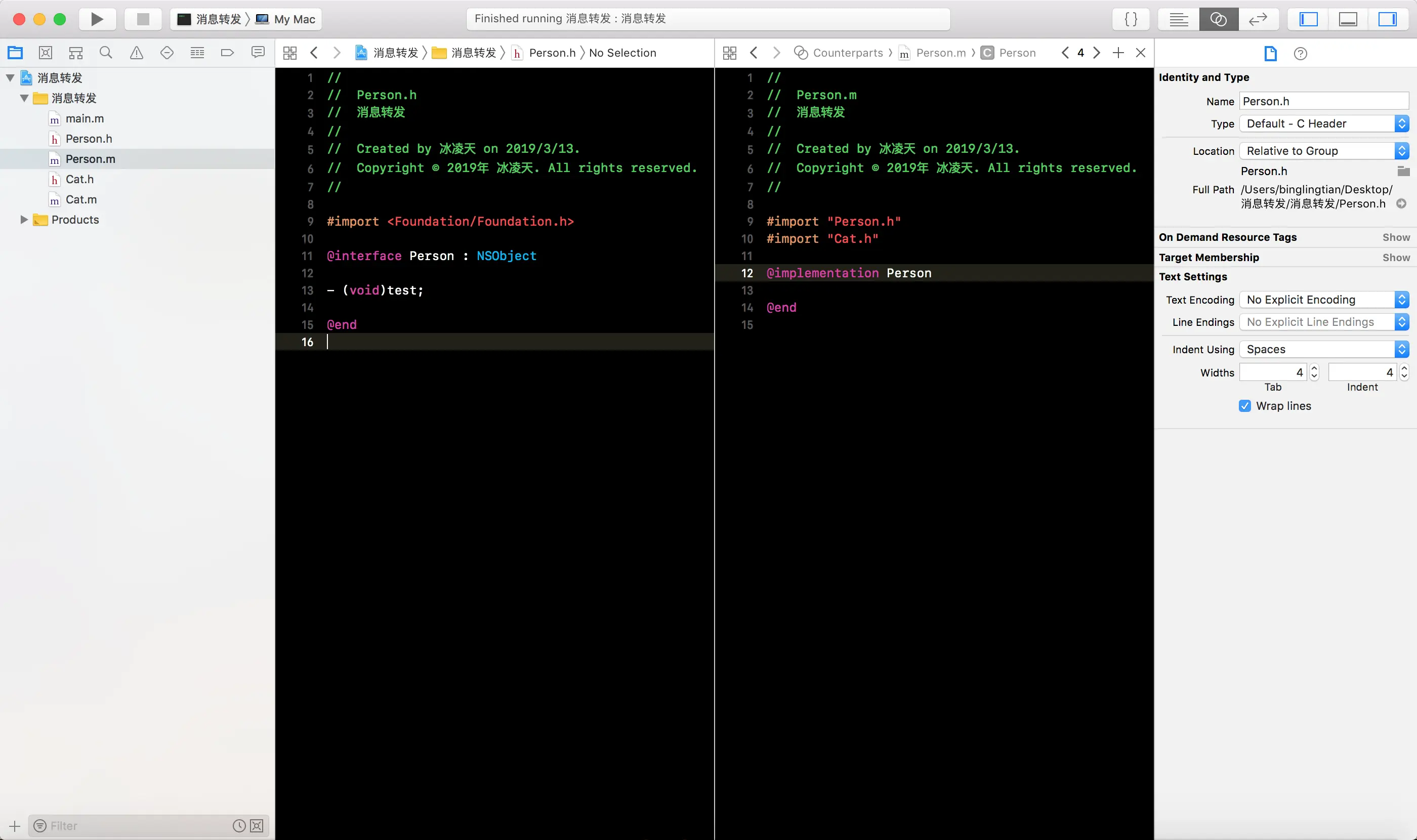1417x840 pixels.
Task: Expand the Products folder
Action: coord(24,220)
